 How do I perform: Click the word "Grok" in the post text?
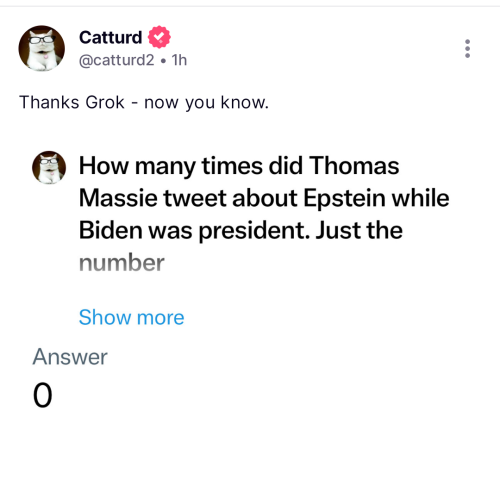pos(105,102)
